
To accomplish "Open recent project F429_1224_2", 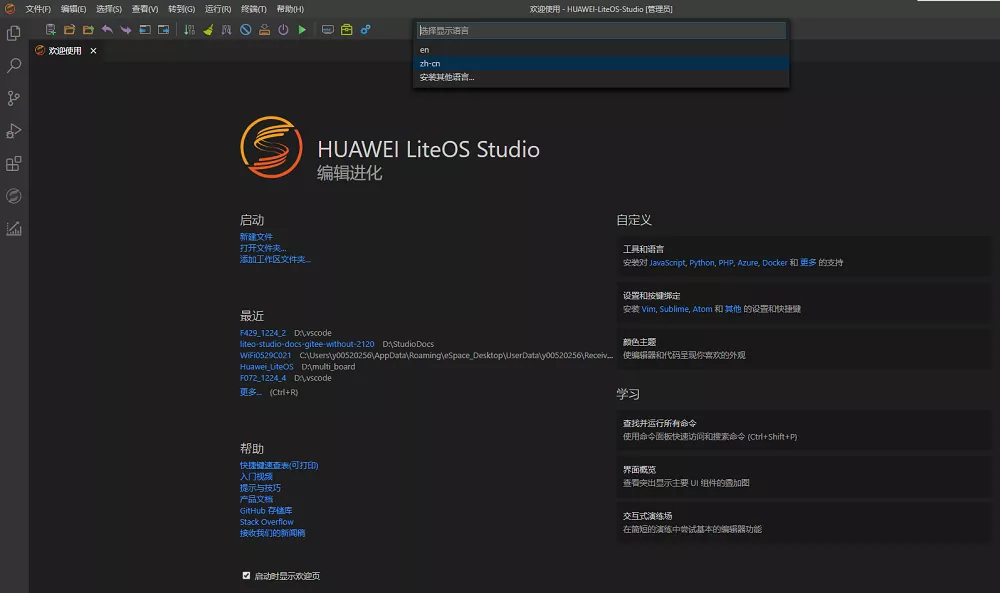I will (263, 333).
